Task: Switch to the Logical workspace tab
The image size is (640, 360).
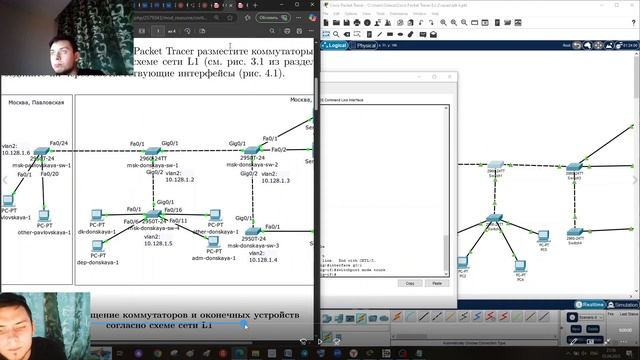Action: (x=334, y=45)
